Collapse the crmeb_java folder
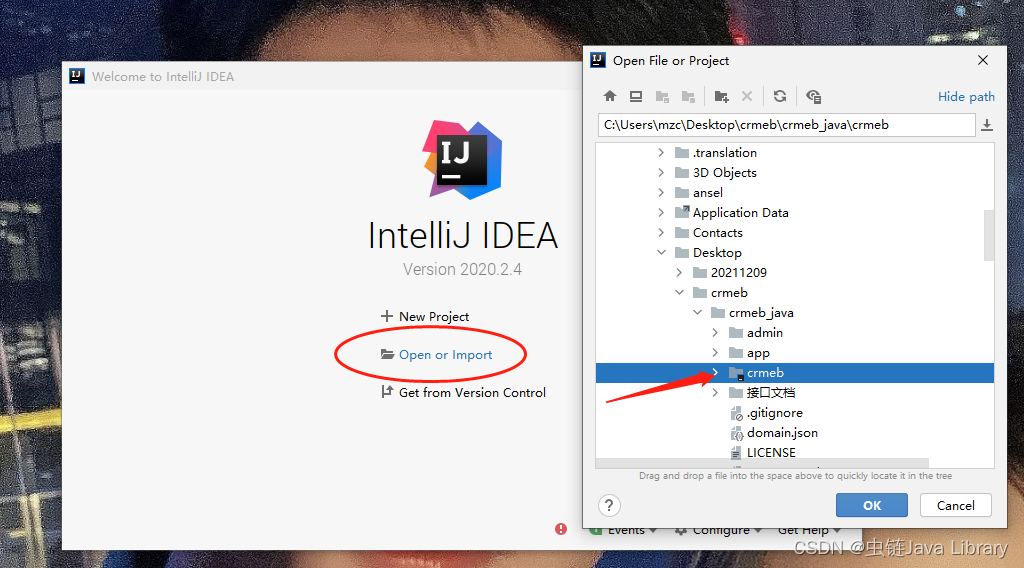Image resolution: width=1024 pixels, height=568 pixels. tap(697, 313)
